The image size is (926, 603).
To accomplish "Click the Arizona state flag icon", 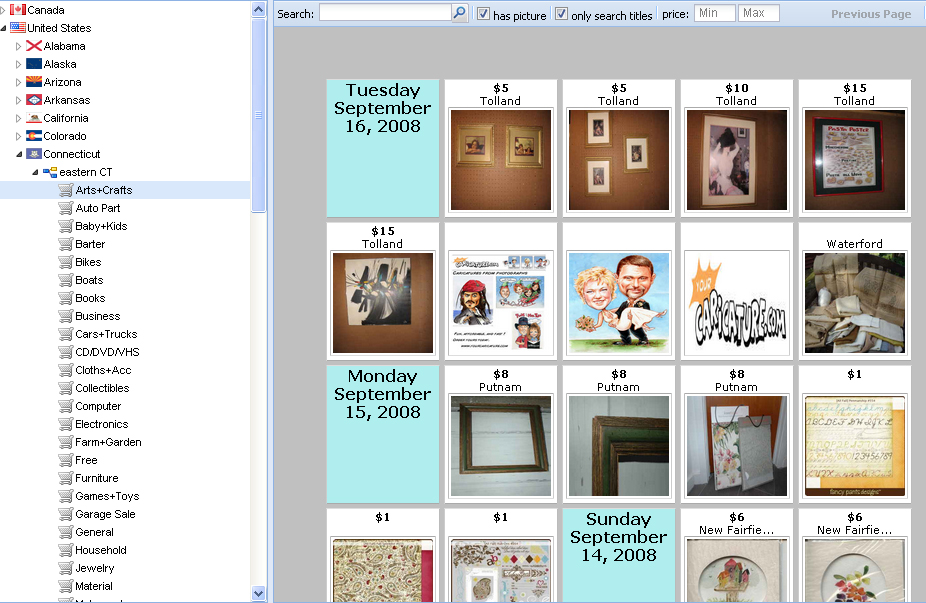I will (x=34, y=82).
